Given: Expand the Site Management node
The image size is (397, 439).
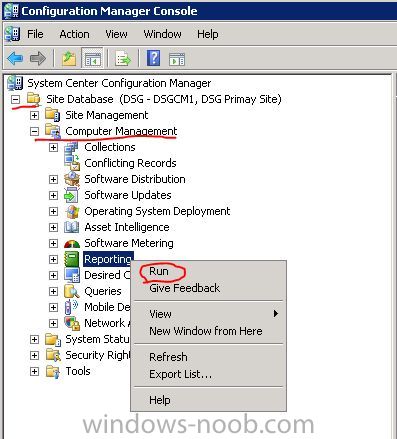Looking at the screenshot, I should [x=34, y=115].
